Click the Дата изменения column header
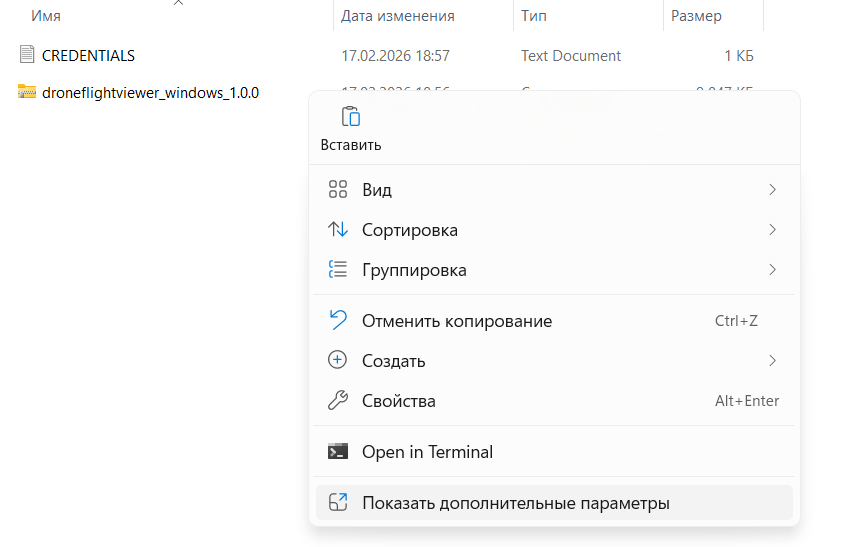The height and width of the screenshot is (547, 847). [397, 16]
